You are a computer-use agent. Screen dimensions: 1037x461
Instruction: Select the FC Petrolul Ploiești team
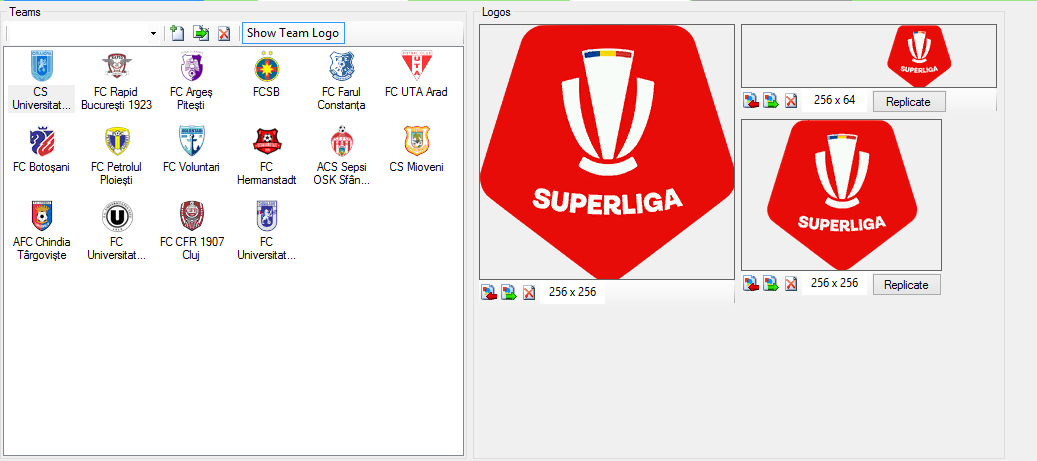click(116, 157)
